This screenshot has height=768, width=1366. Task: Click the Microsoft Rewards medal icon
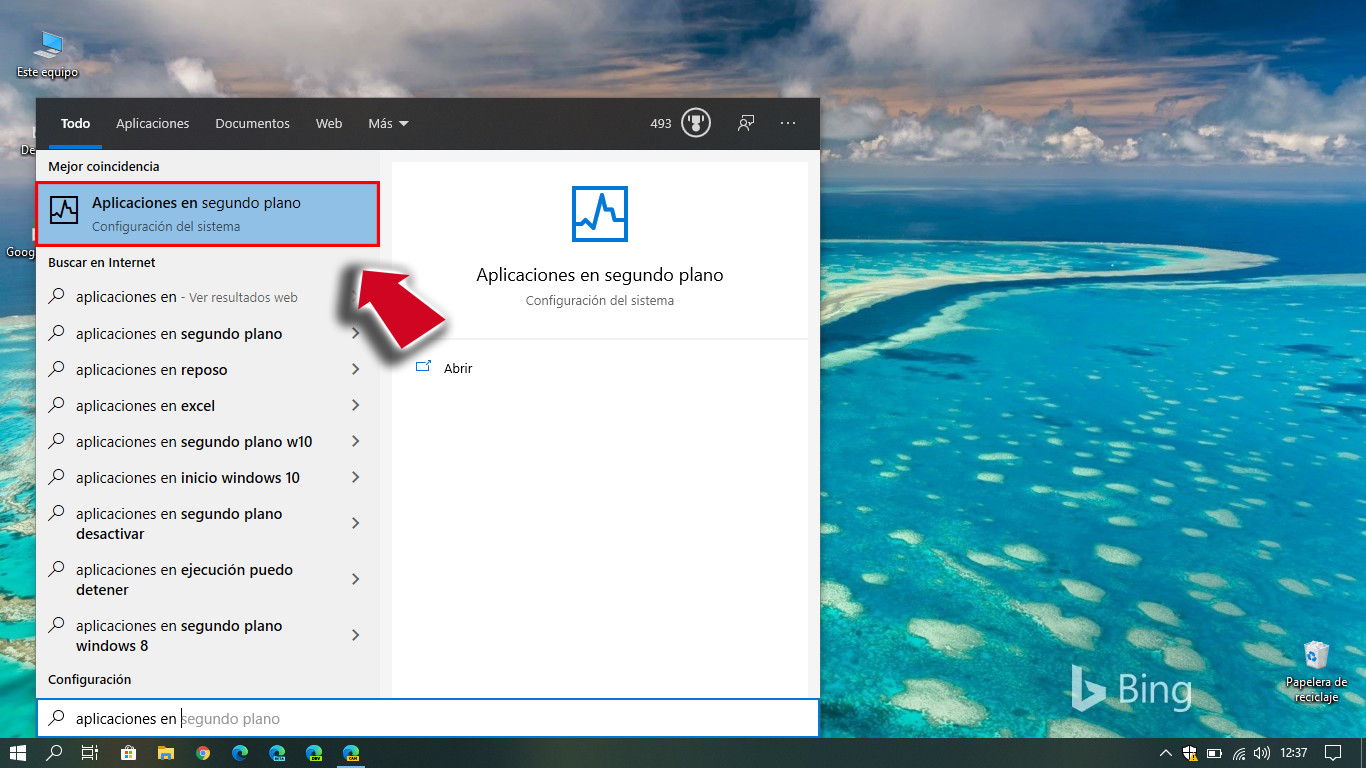pyautogui.click(x=696, y=122)
